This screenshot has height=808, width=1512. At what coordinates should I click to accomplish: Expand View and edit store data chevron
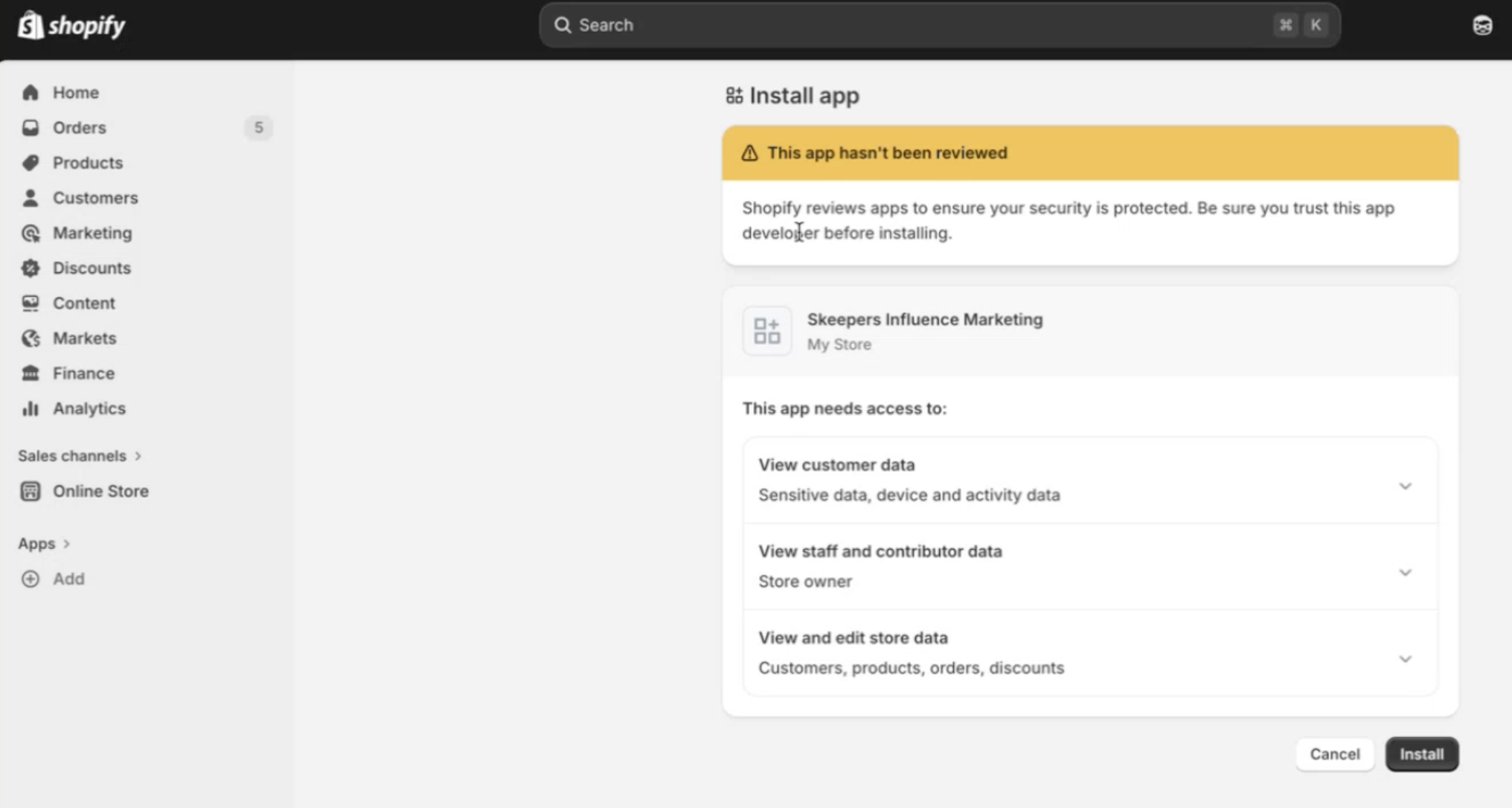1405,658
